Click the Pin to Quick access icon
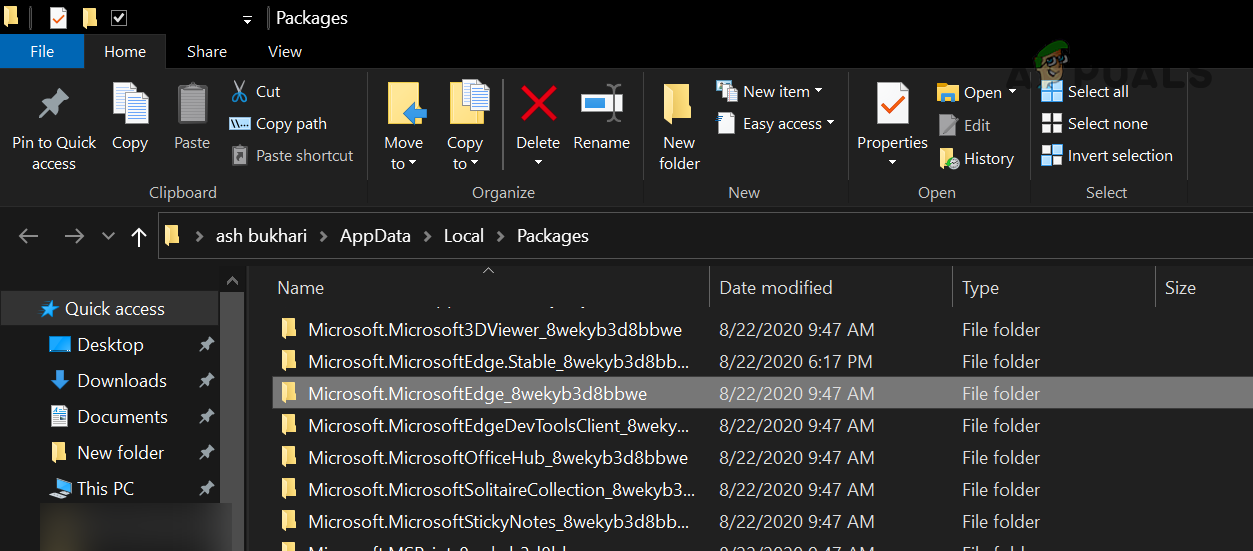Screen dimensions: 1253x551 coord(53,105)
